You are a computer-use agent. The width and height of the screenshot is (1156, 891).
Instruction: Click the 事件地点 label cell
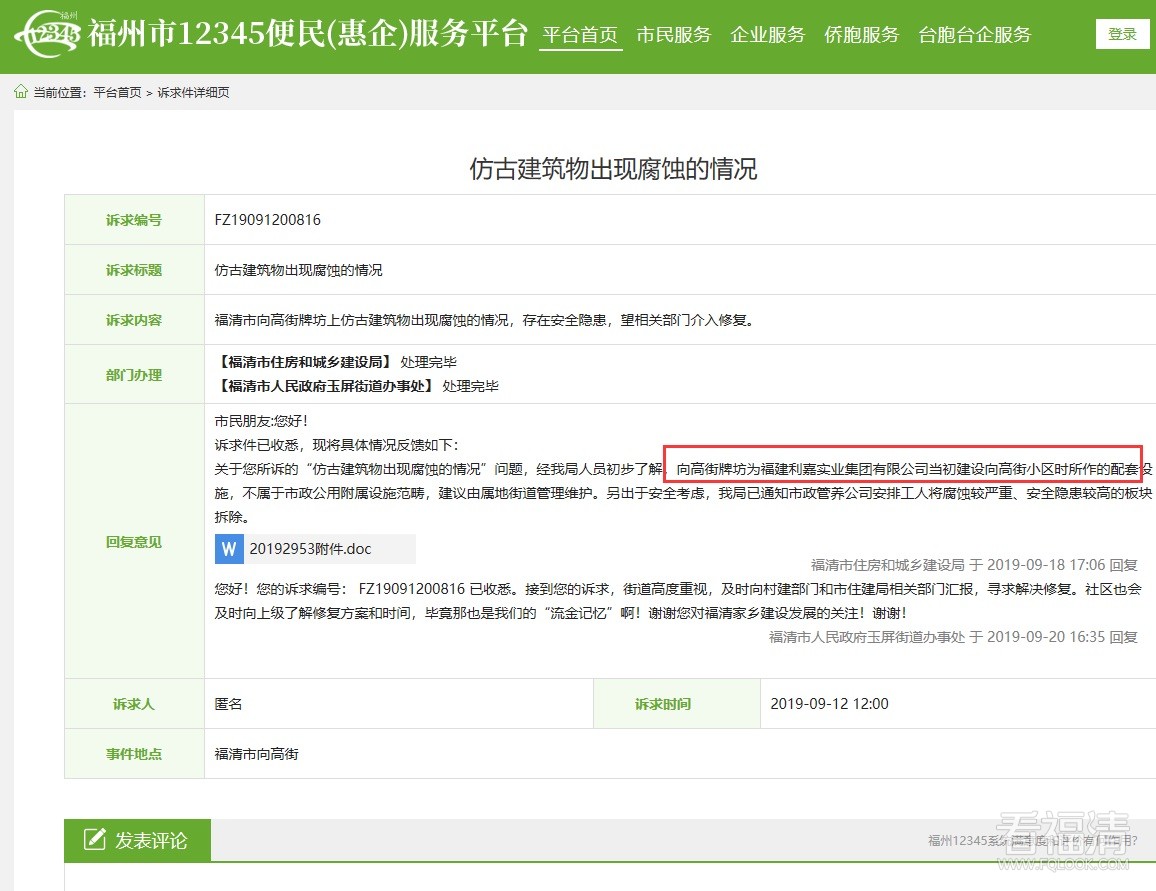pyautogui.click(x=134, y=754)
